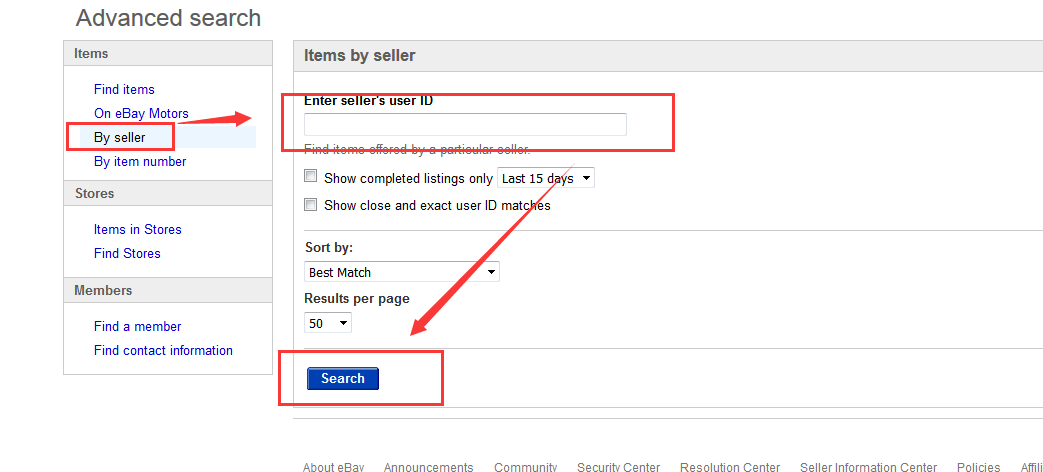
Task: Open the Security Center footer link
Action: (619, 467)
